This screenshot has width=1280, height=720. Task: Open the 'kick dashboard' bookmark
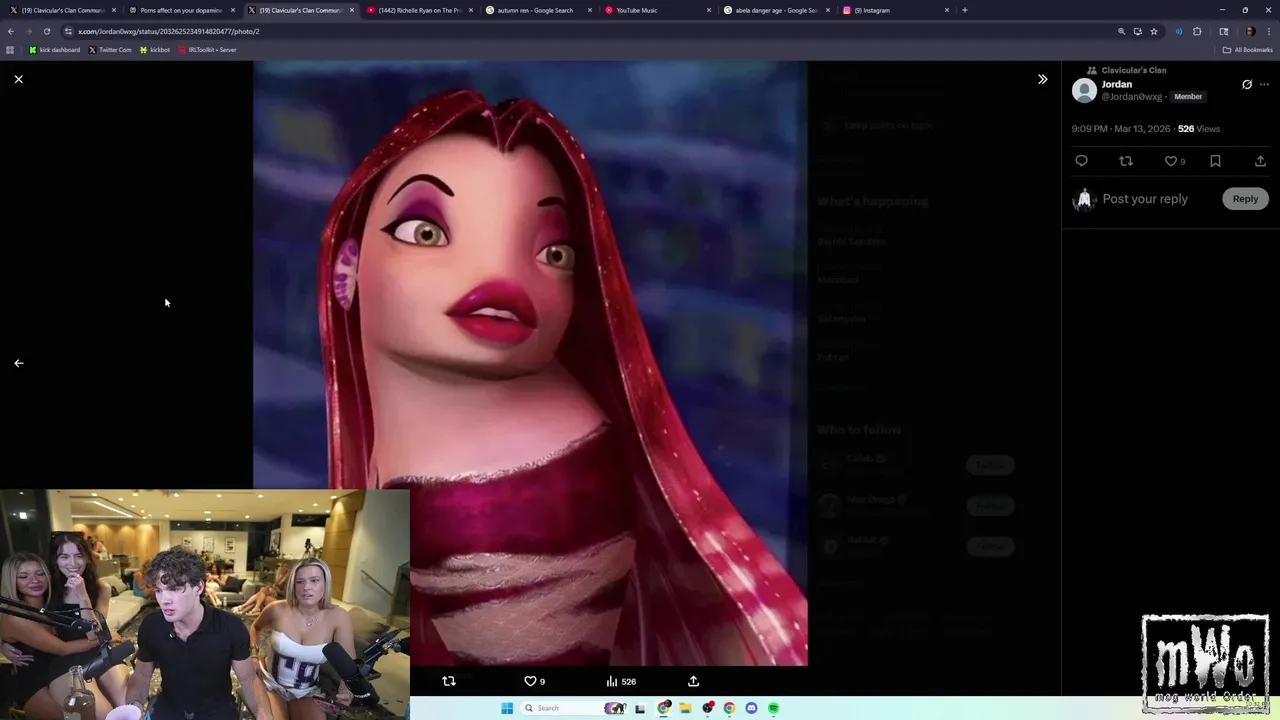point(54,50)
